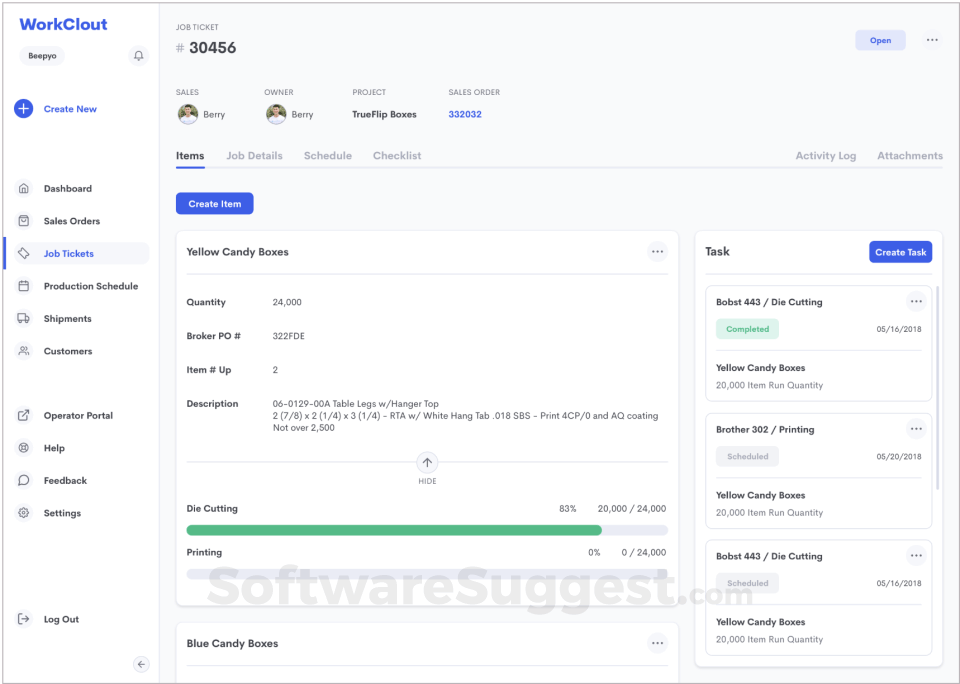The image size is (960, 684).
Task: Click the Create New plus icon
Action: [23, 109]
